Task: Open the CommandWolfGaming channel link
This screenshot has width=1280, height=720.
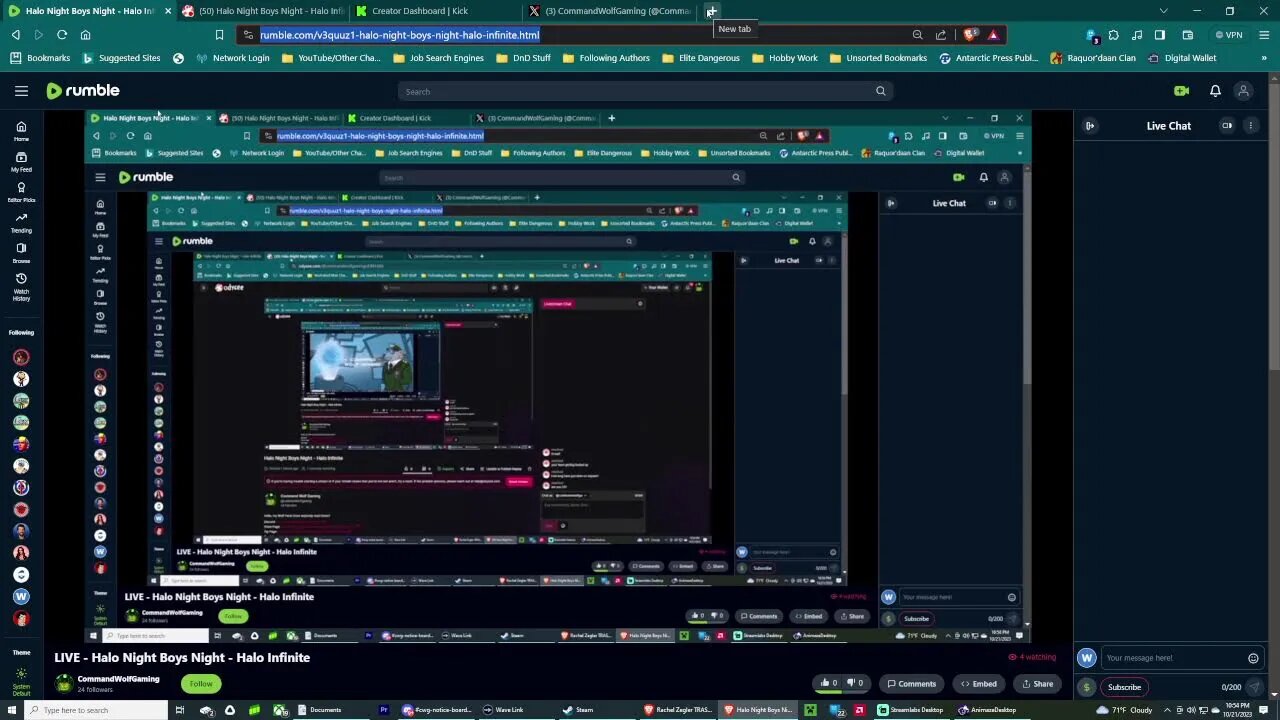Action: [x=118, y=679]
